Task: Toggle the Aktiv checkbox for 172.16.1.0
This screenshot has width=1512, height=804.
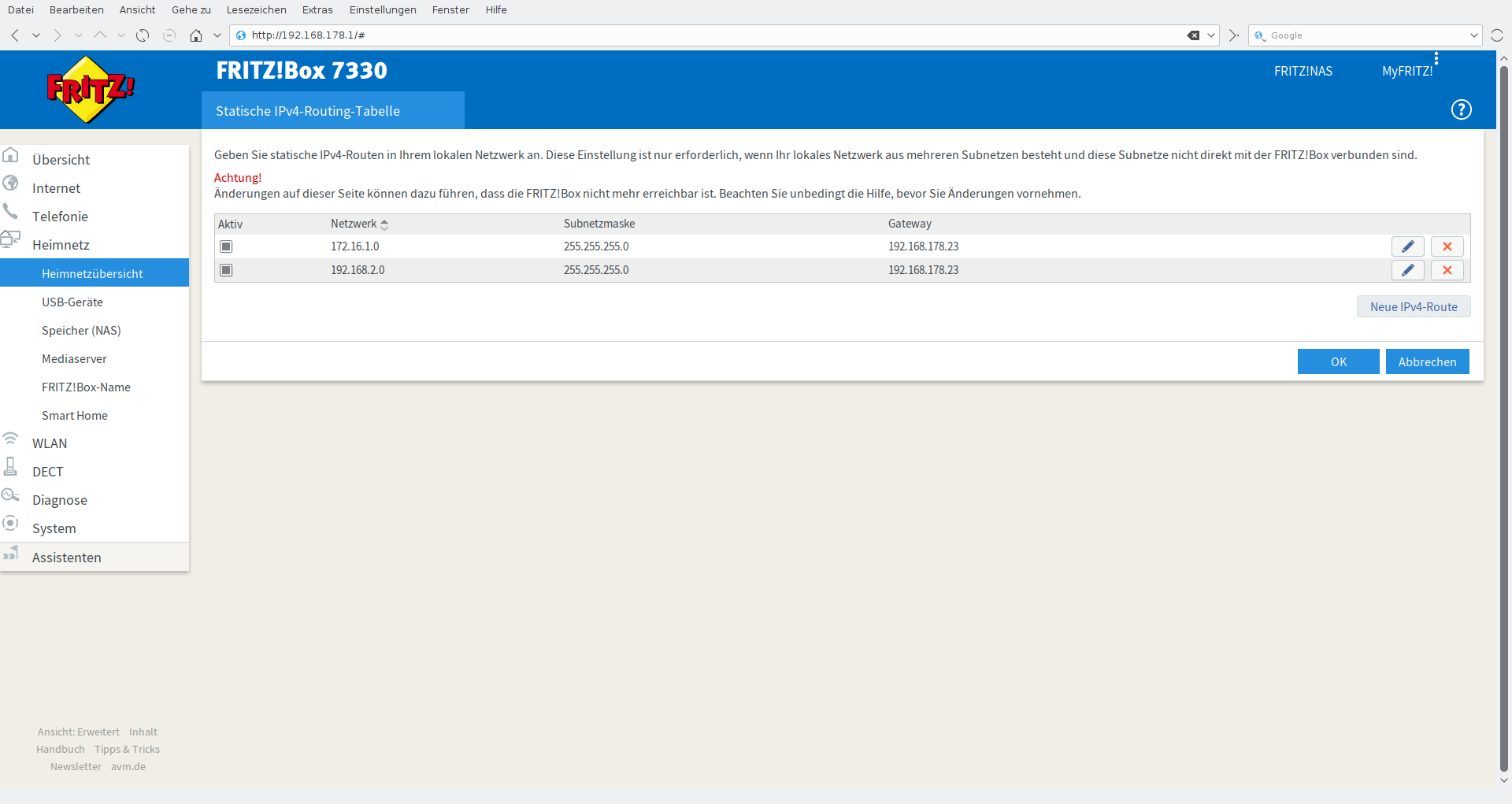Action: [226, 246]
